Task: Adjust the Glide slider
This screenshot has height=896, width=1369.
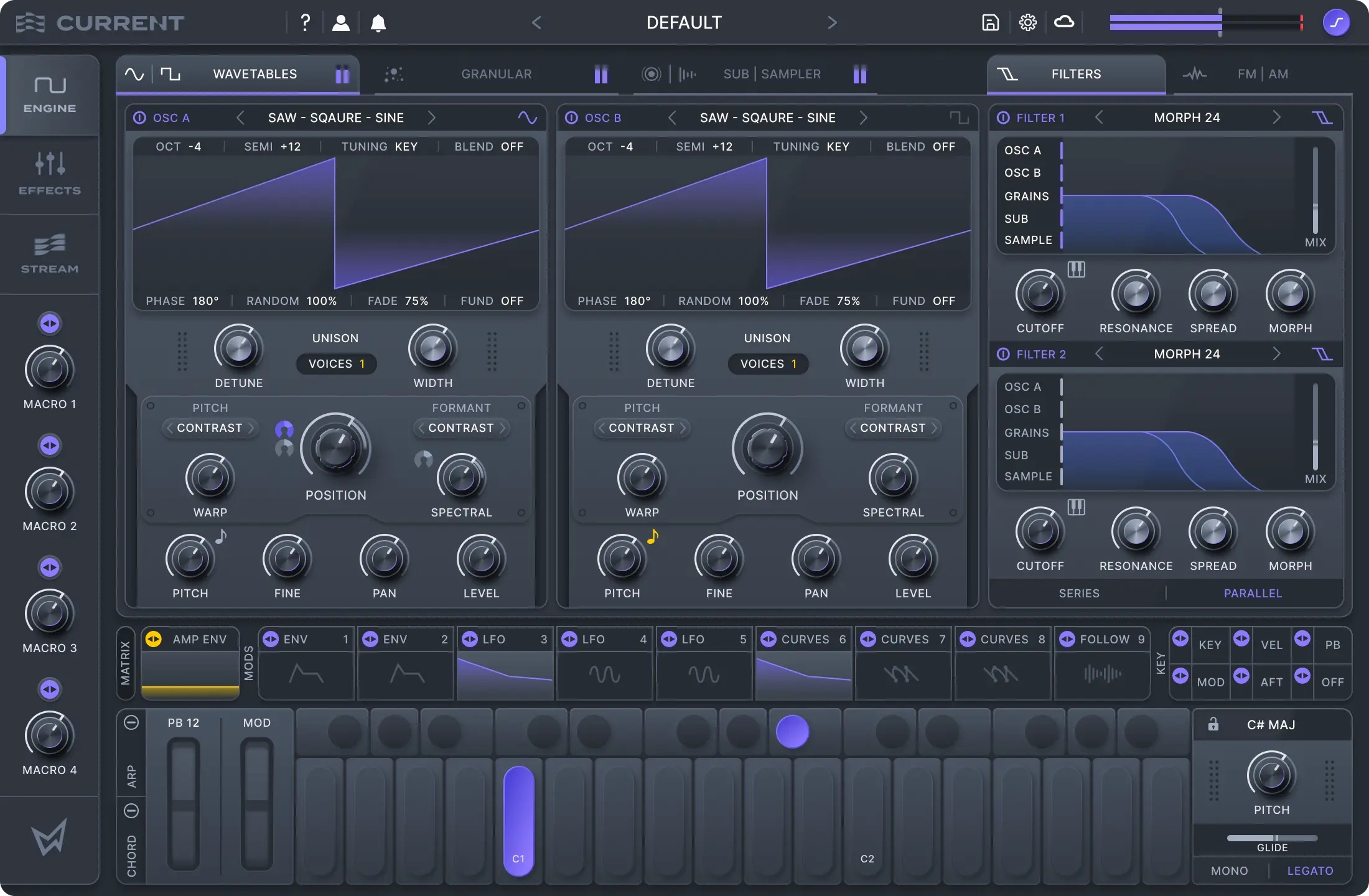Action: (x=1272, y=838)
